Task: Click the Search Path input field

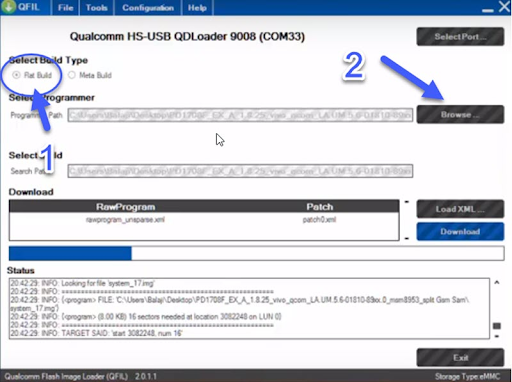Action: pyautogui.click(x=240, y=171)
